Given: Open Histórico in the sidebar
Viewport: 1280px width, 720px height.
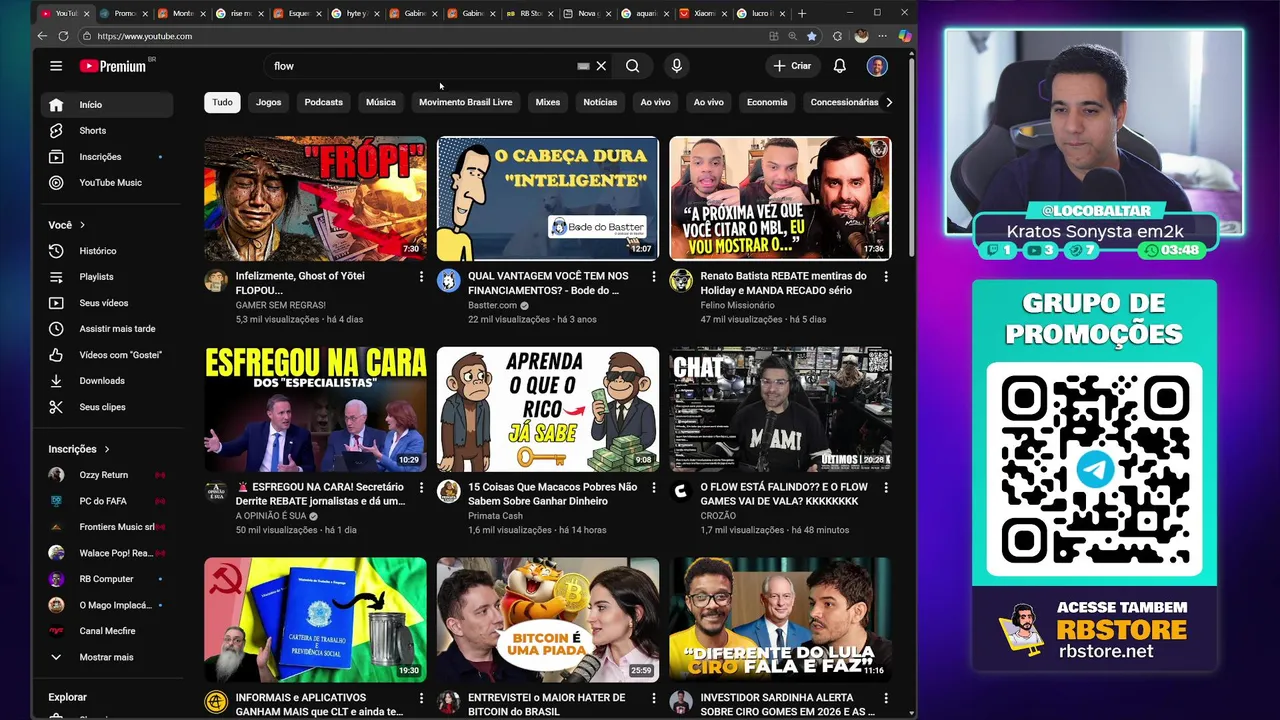Looking at the screenshot, I should pyautogui.click(x=107, y=250).
